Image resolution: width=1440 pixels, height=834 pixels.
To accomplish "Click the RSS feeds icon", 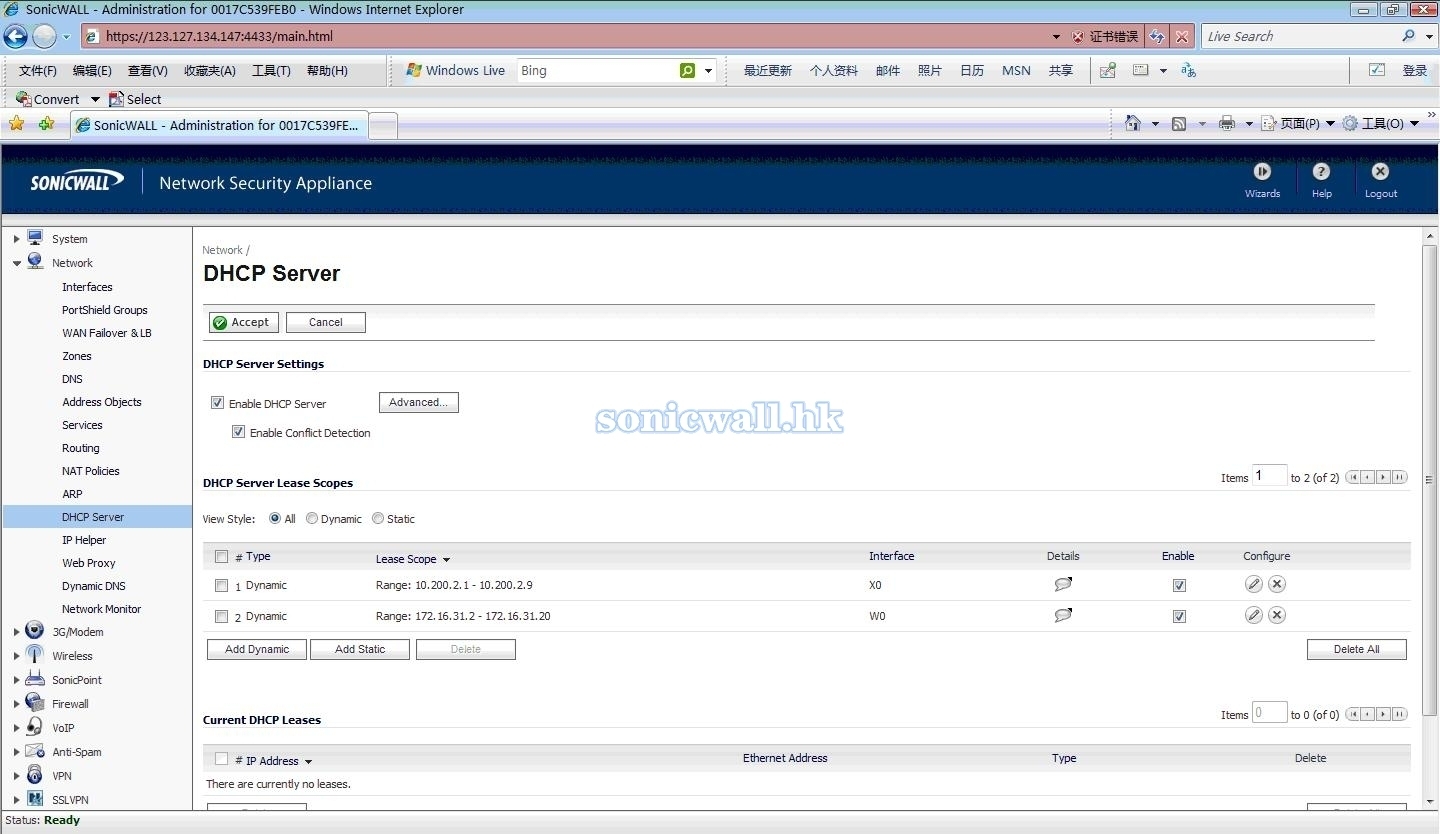I will pos(1179,124).
